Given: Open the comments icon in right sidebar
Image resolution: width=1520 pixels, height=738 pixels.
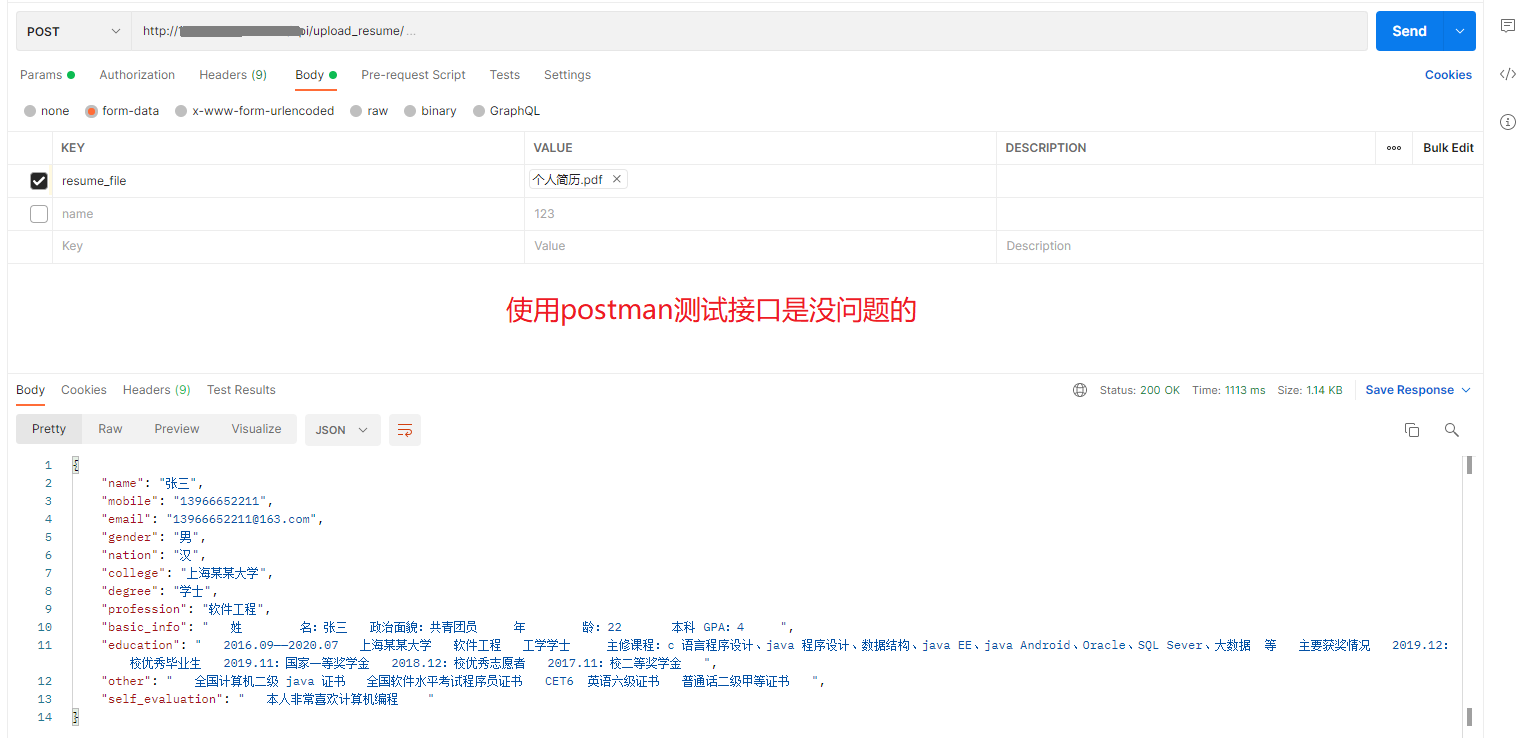Looking at the screenshot, I should click(x=1508, y=27).
